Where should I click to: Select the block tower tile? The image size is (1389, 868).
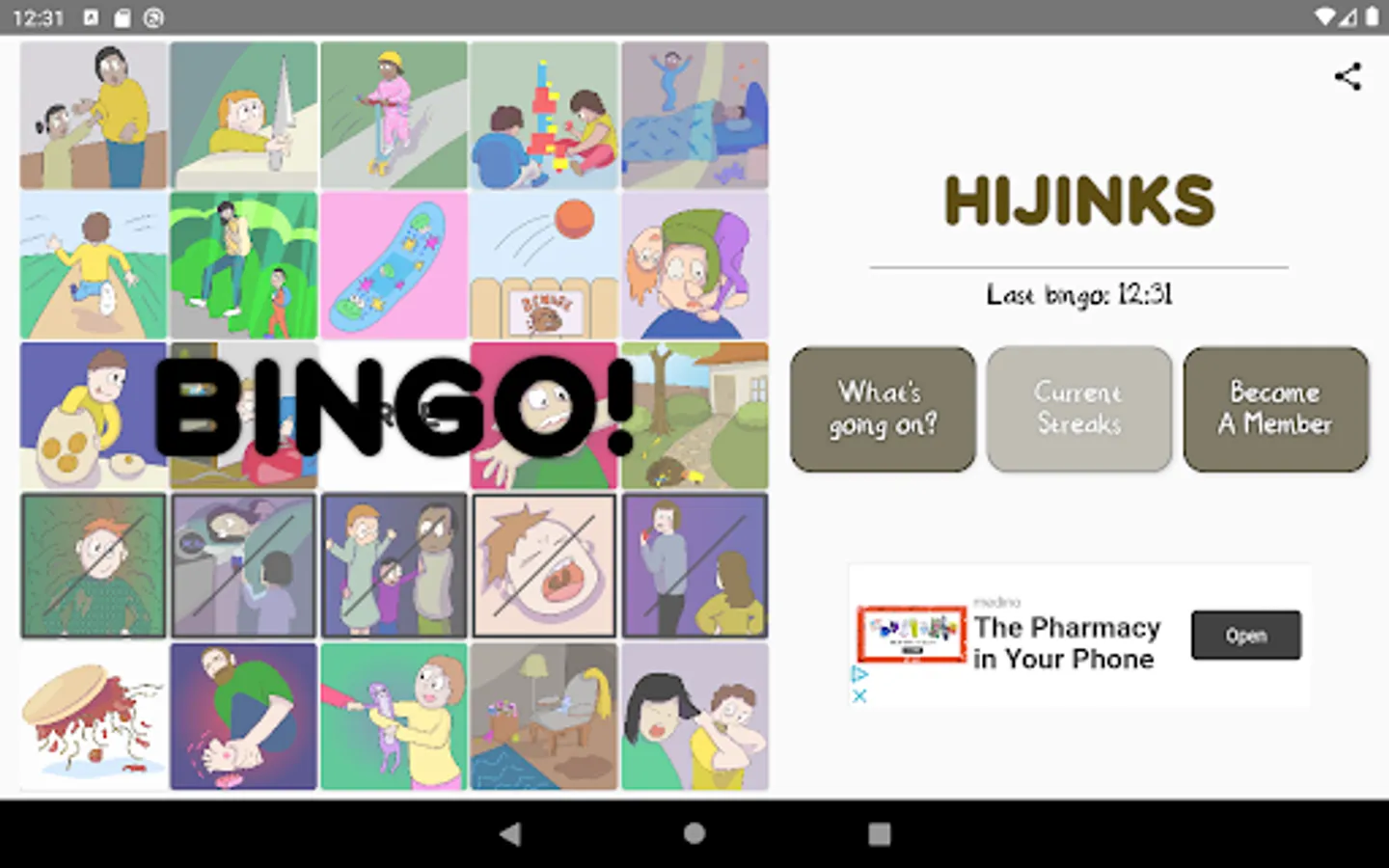pyautogui.click(x=544, y=115)
